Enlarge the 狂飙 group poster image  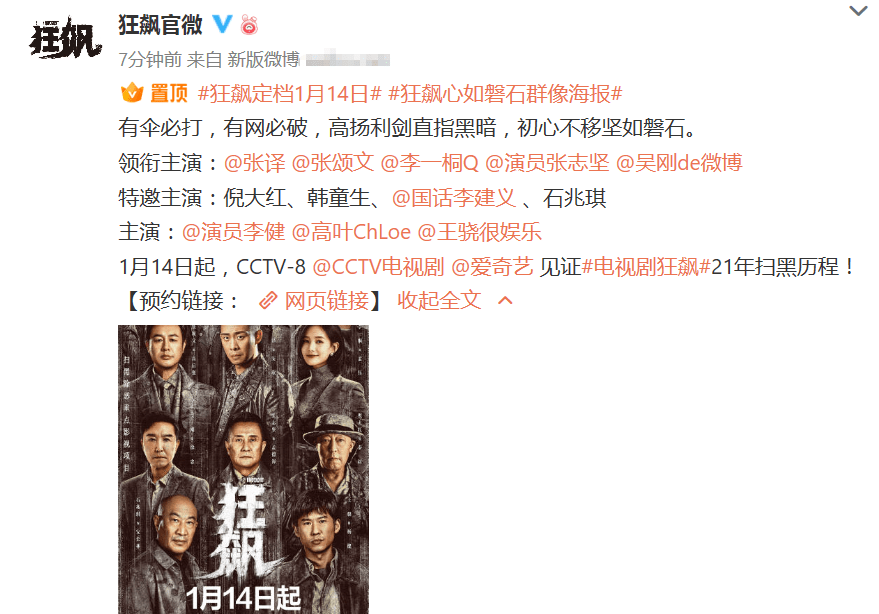click(243, 469)
